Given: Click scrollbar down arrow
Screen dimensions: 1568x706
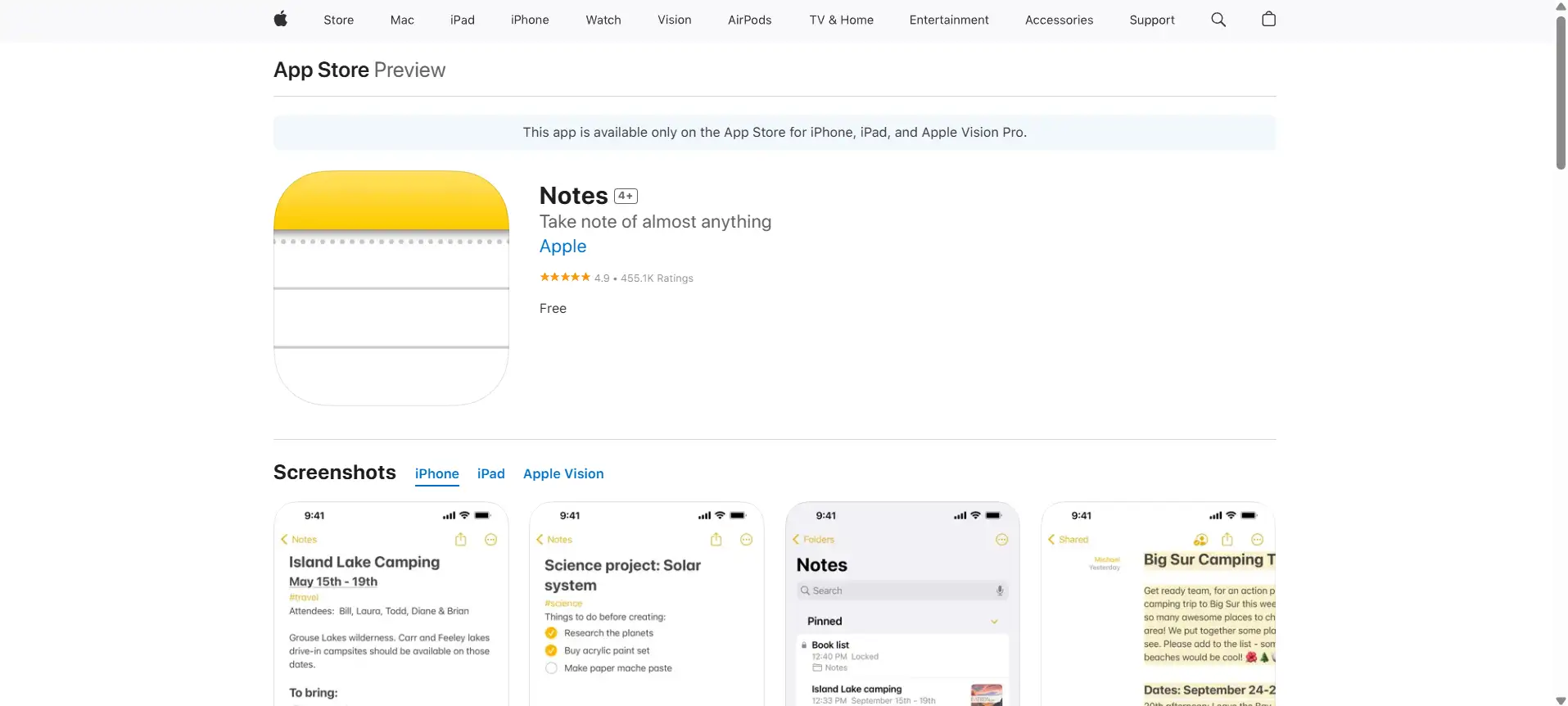Looking at the screenshot, I should (x=1561, y=699).
